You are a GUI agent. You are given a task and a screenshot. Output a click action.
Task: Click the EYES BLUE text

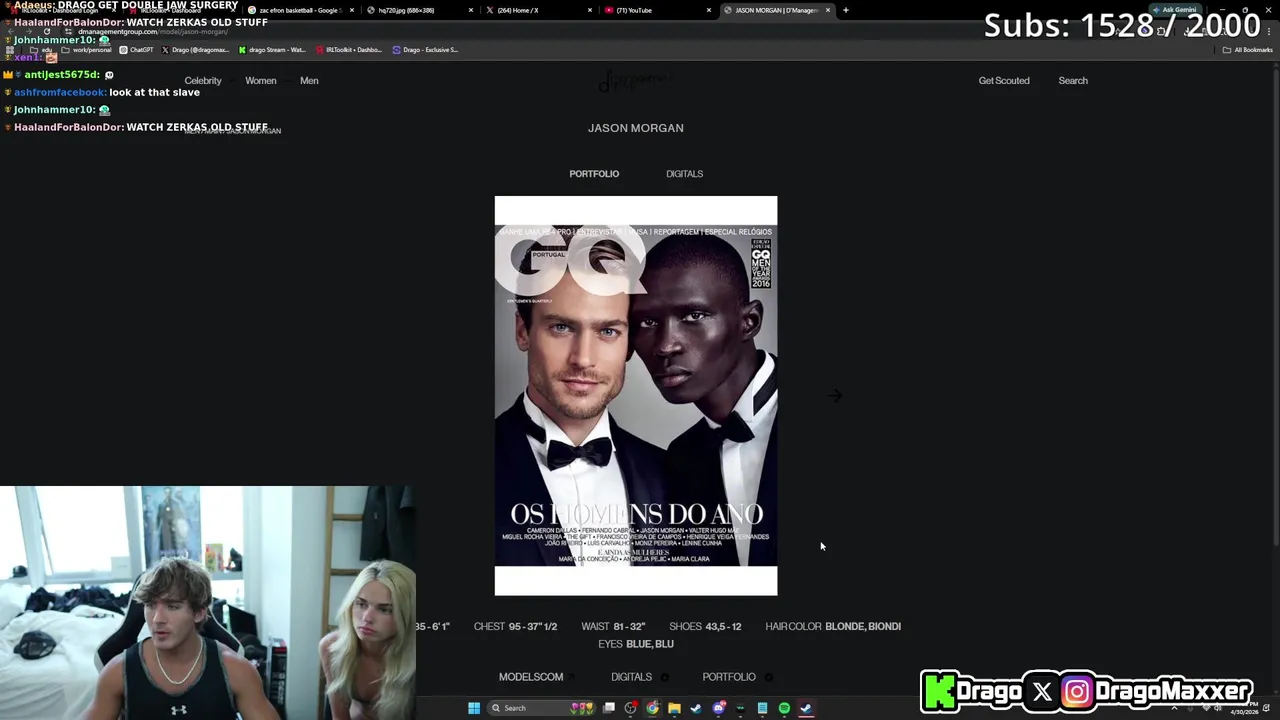pyautogui.click(x=636, y=644)
